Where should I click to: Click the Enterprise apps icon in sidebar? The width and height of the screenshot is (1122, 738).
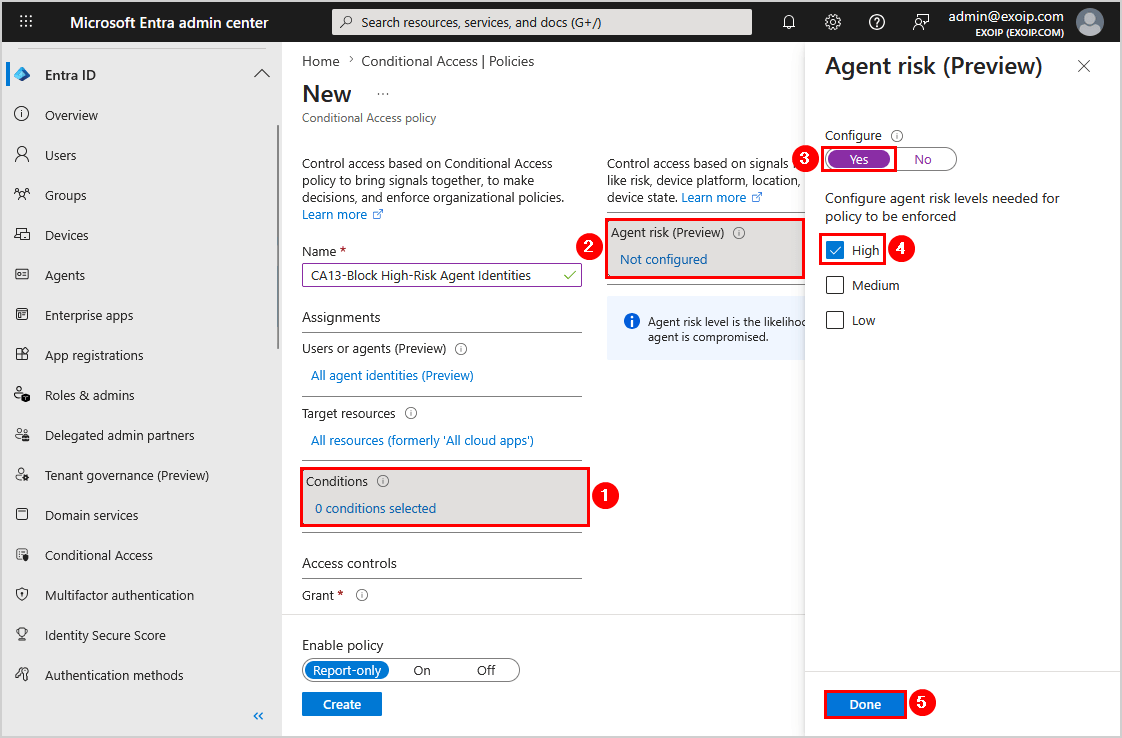[22, 315]
